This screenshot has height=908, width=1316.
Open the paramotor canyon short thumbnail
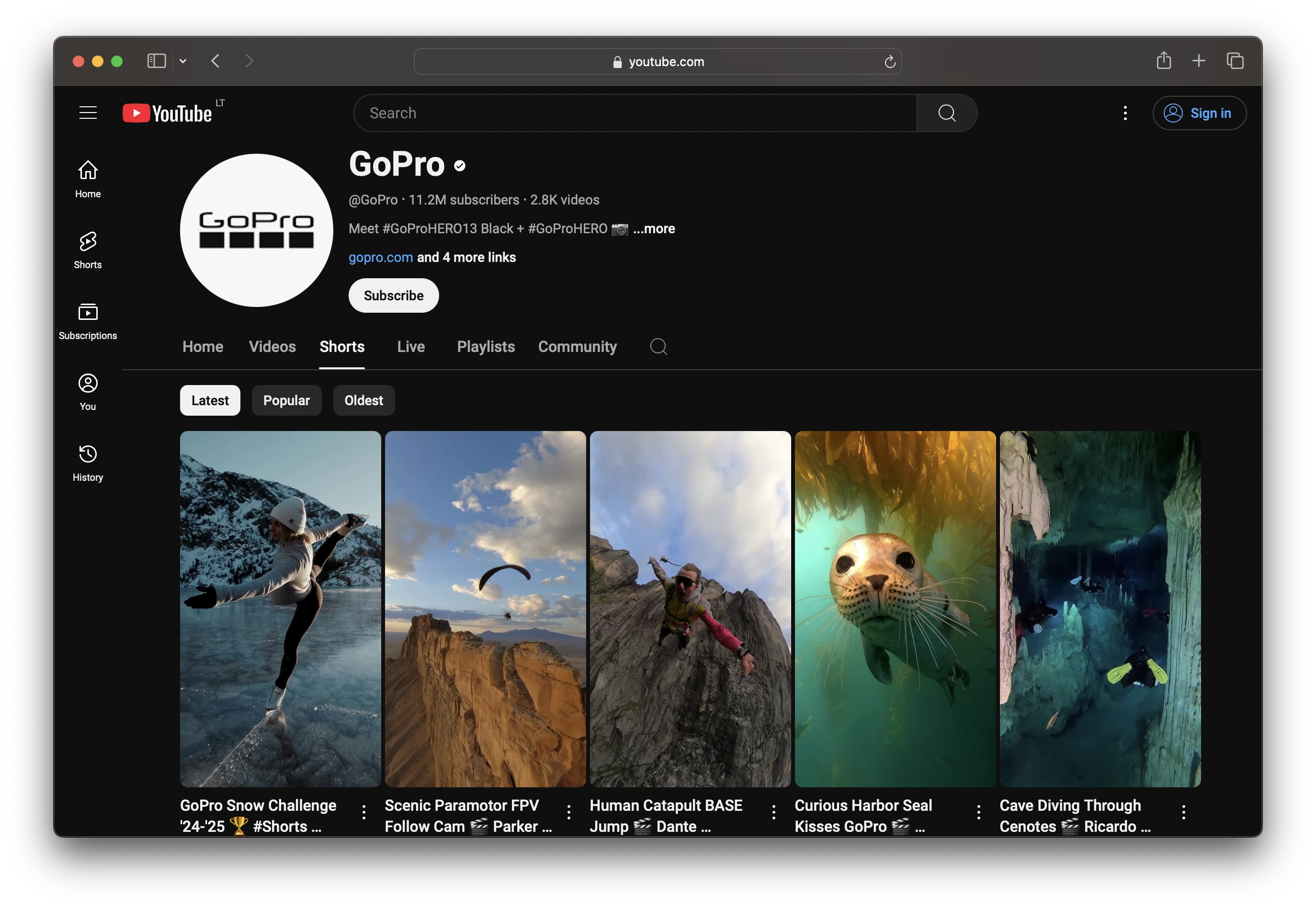tap(485, 609)
